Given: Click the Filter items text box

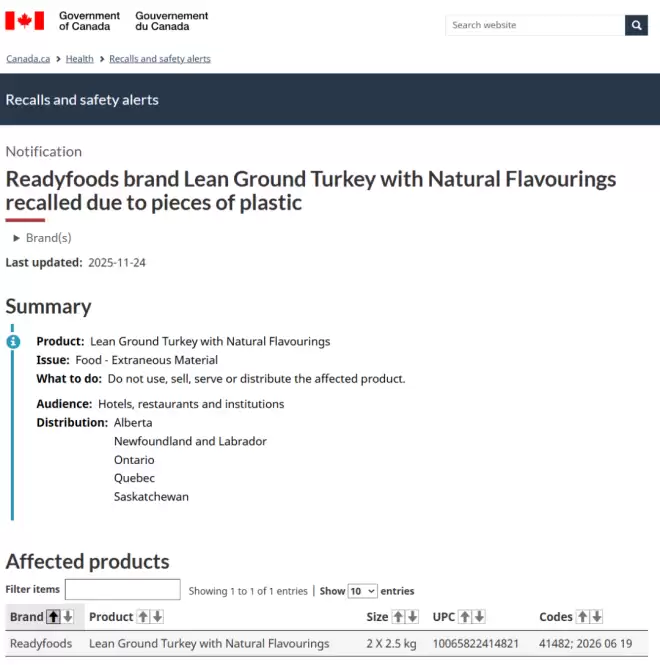Looking at the screenshot, I should point(123,590).
